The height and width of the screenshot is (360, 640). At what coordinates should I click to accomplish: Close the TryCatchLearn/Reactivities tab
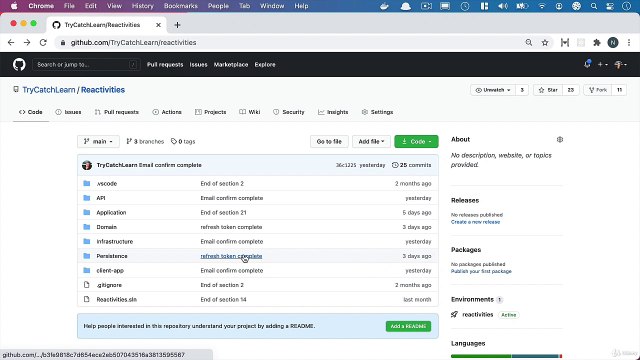tap(158, 25)
